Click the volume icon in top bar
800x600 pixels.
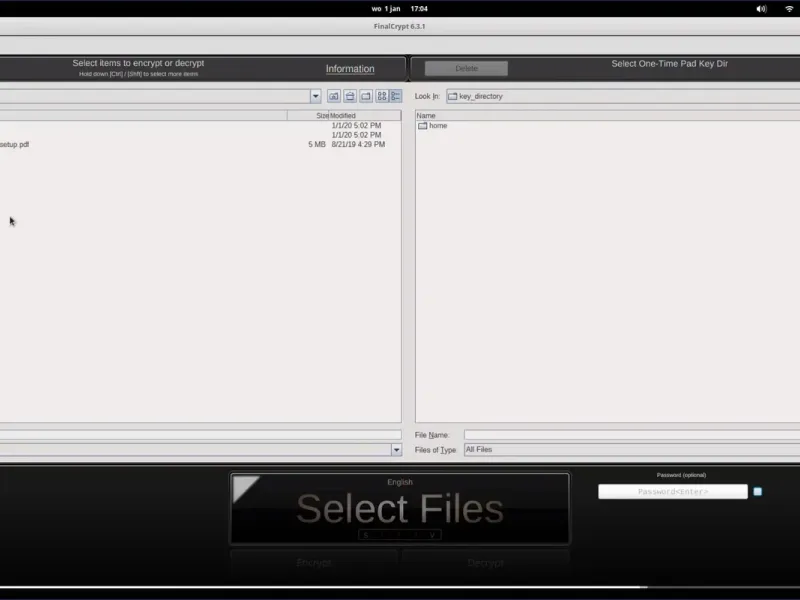point(761,9)
